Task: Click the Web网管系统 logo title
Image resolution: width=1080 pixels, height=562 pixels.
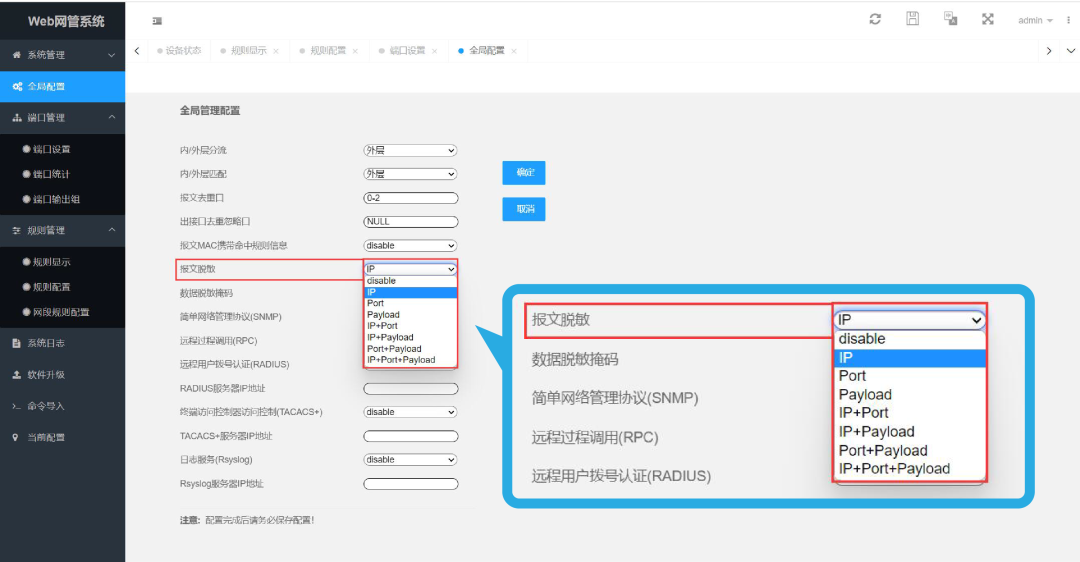Action: click(x=66, y=21)
